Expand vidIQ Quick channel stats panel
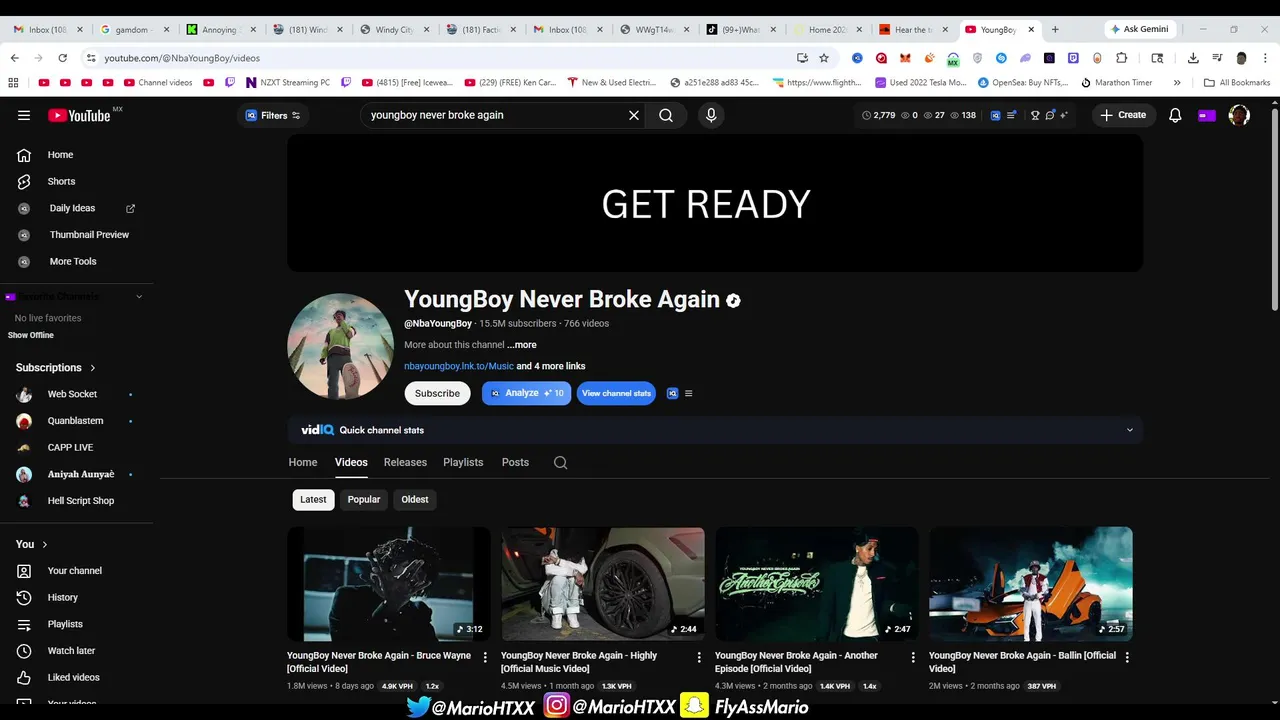Viewport: 1280px width, 720px height. [x=1130, y=430]
